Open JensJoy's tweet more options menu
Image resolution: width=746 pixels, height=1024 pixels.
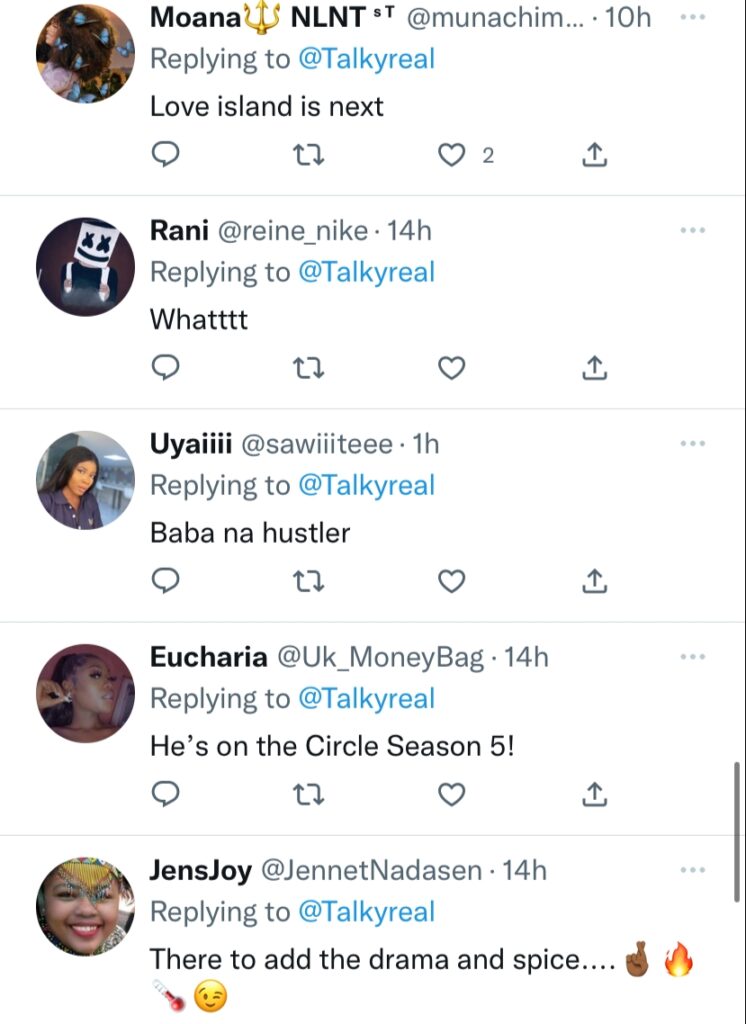tap(692, 870)
